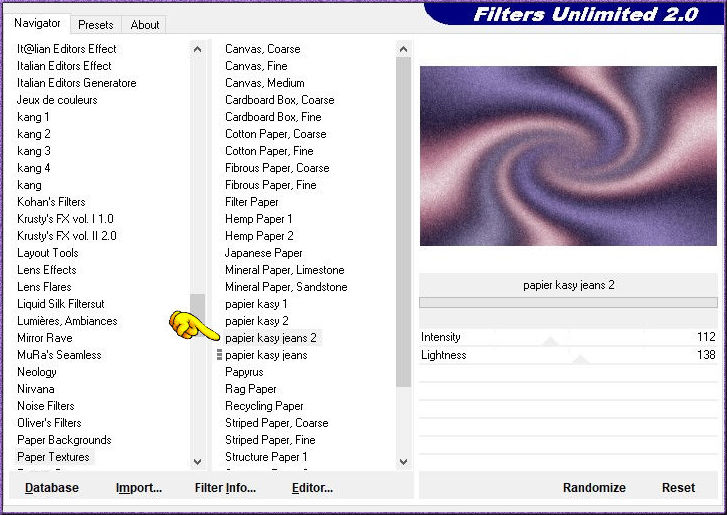Choose the papier kasy jeans 2 filter

pyautogui.click(x=271, y=338)
